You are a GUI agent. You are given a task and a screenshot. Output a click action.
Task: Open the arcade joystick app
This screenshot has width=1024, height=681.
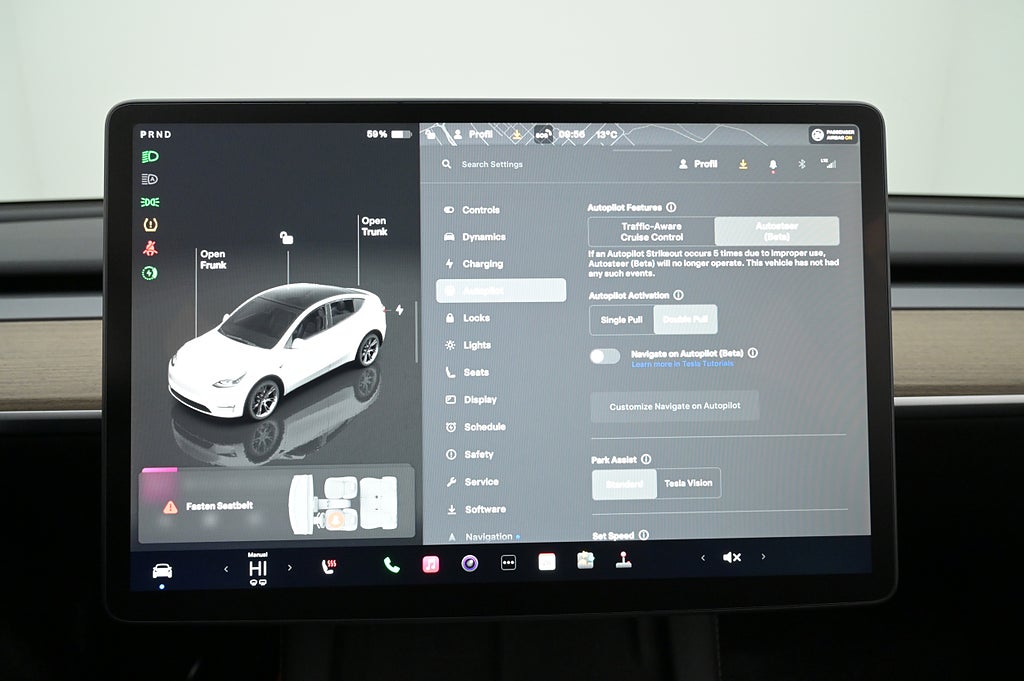pos(623,560)
